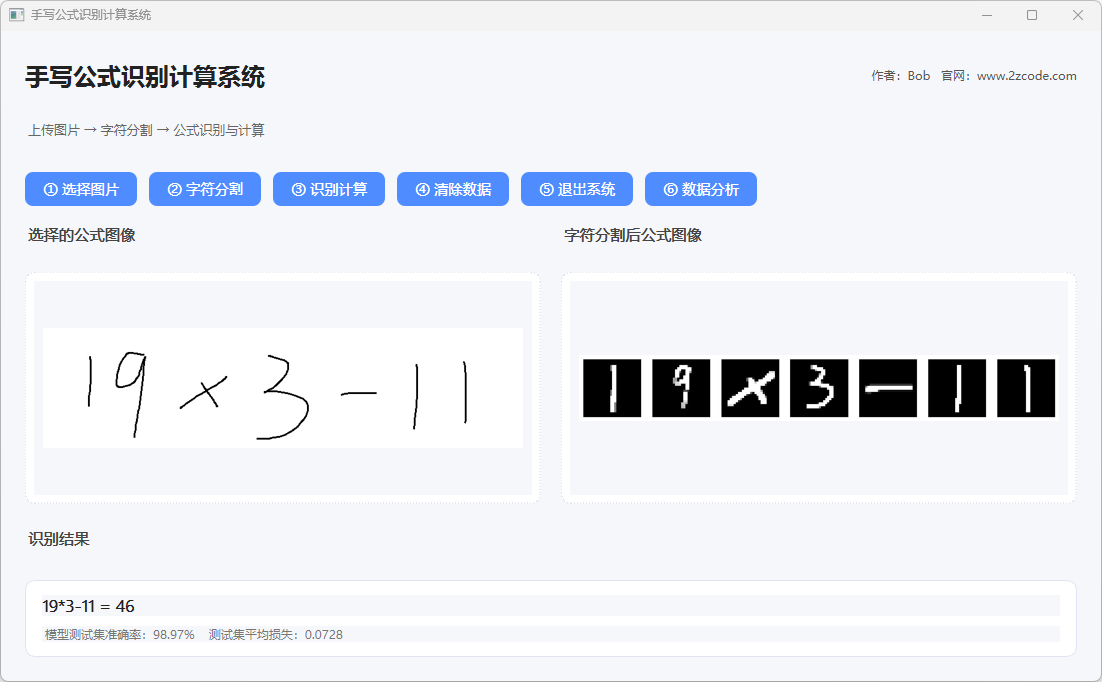Click the app icon in the title bar
This screenshot has height=682, width=1102.
pyautogui.click(x=16, y=15)
